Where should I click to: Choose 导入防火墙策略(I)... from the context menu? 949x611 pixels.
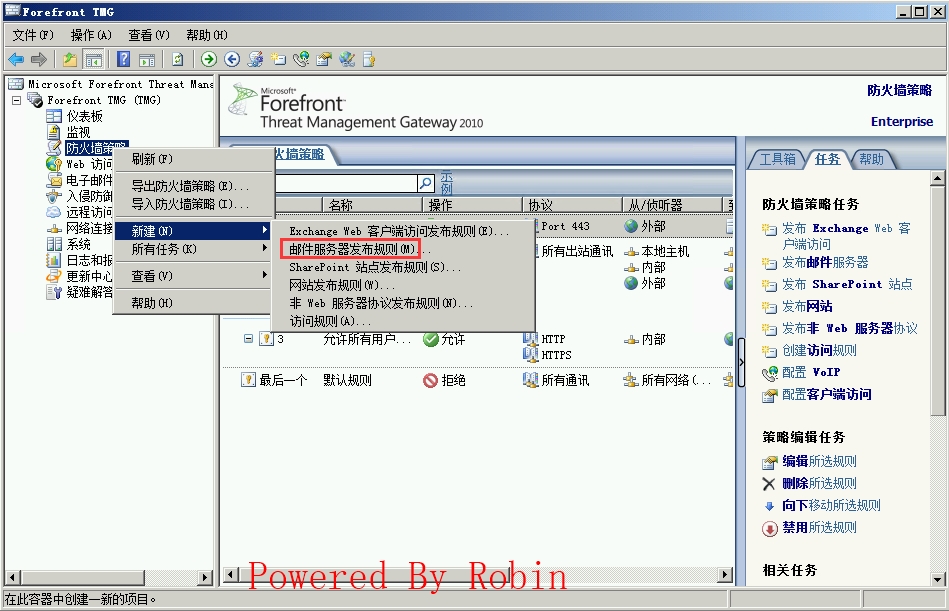click(x=194, y=204)
